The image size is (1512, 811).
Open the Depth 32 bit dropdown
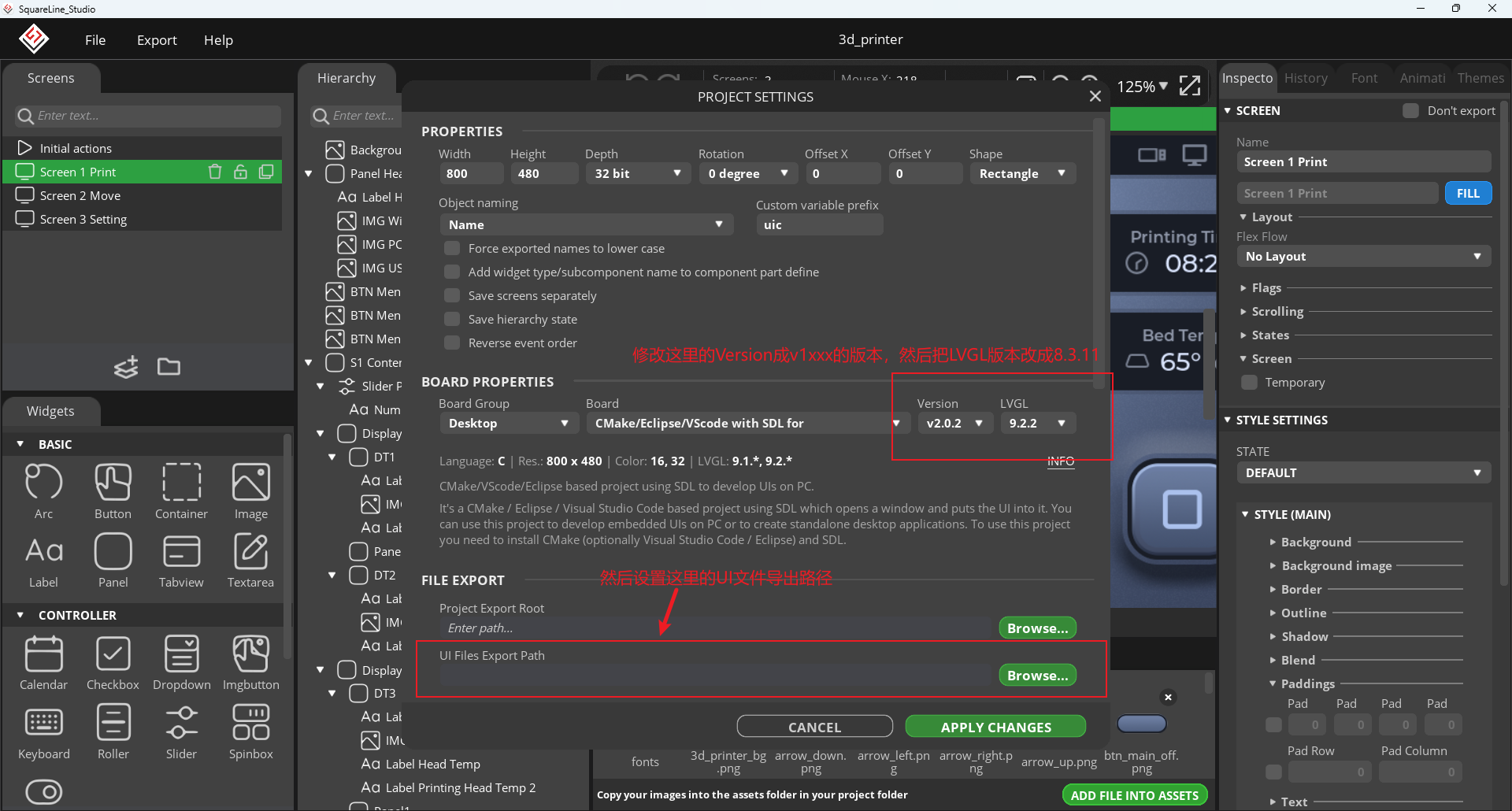637,173
